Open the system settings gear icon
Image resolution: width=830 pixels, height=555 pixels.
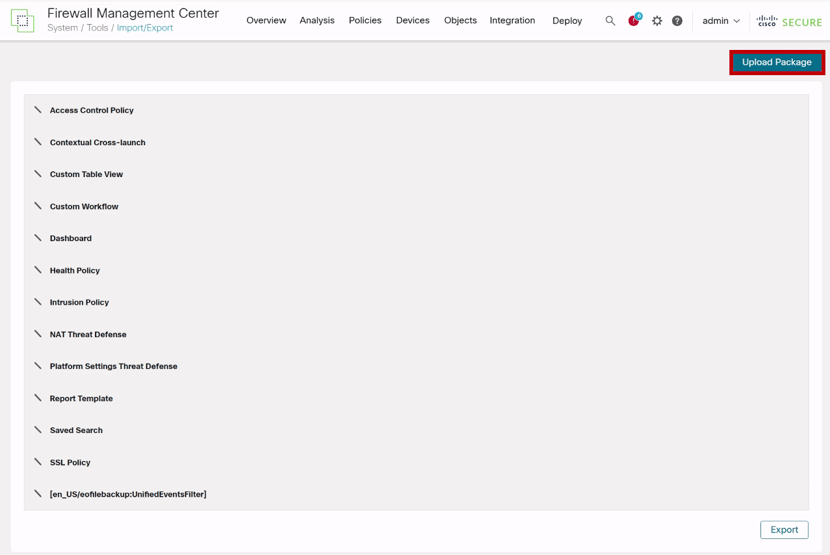pyautogui.click(x=657, y=21)
